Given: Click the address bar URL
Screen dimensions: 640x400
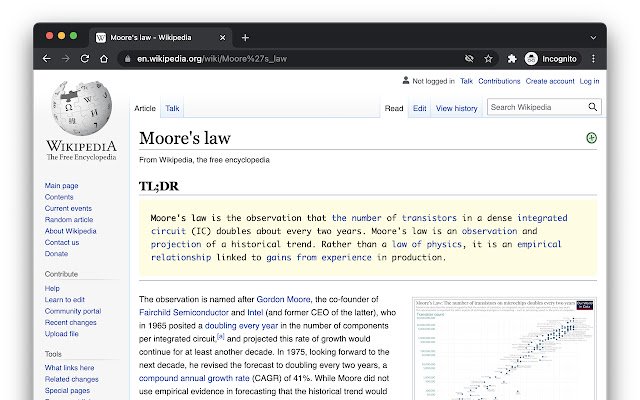Looking at the screenshot, I should coord(212,59).
